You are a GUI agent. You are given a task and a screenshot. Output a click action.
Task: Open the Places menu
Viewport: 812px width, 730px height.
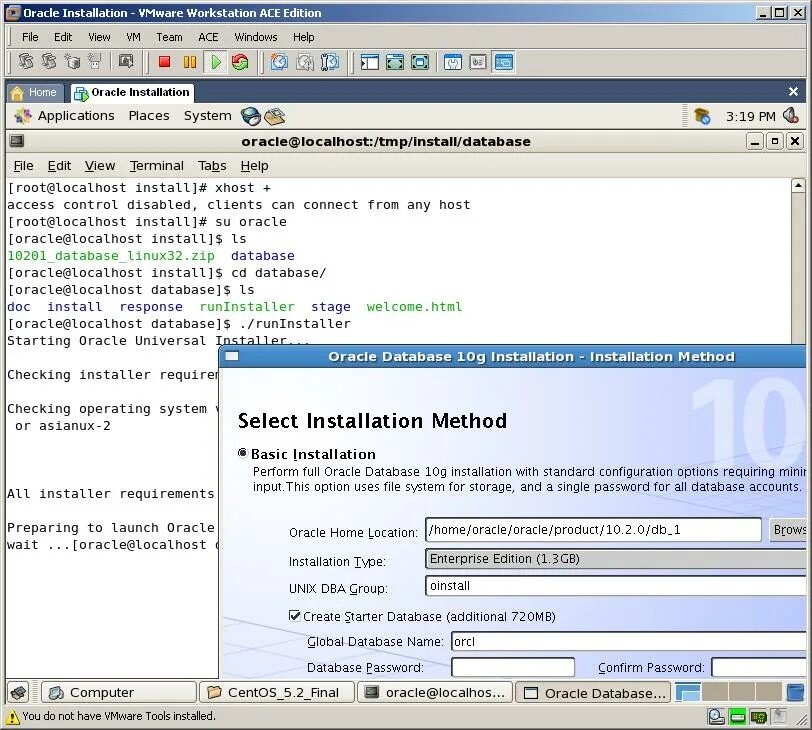(149, 115)
